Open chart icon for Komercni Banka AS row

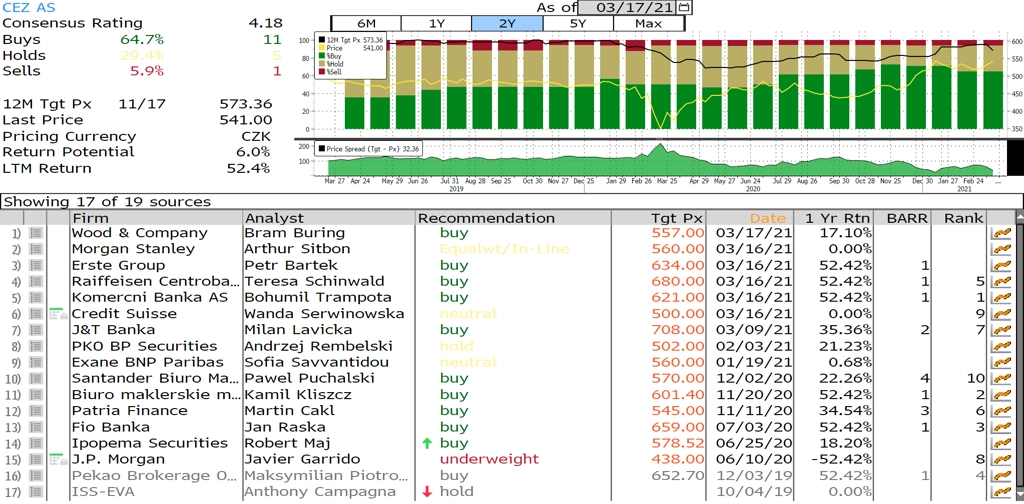(1000, 298)
